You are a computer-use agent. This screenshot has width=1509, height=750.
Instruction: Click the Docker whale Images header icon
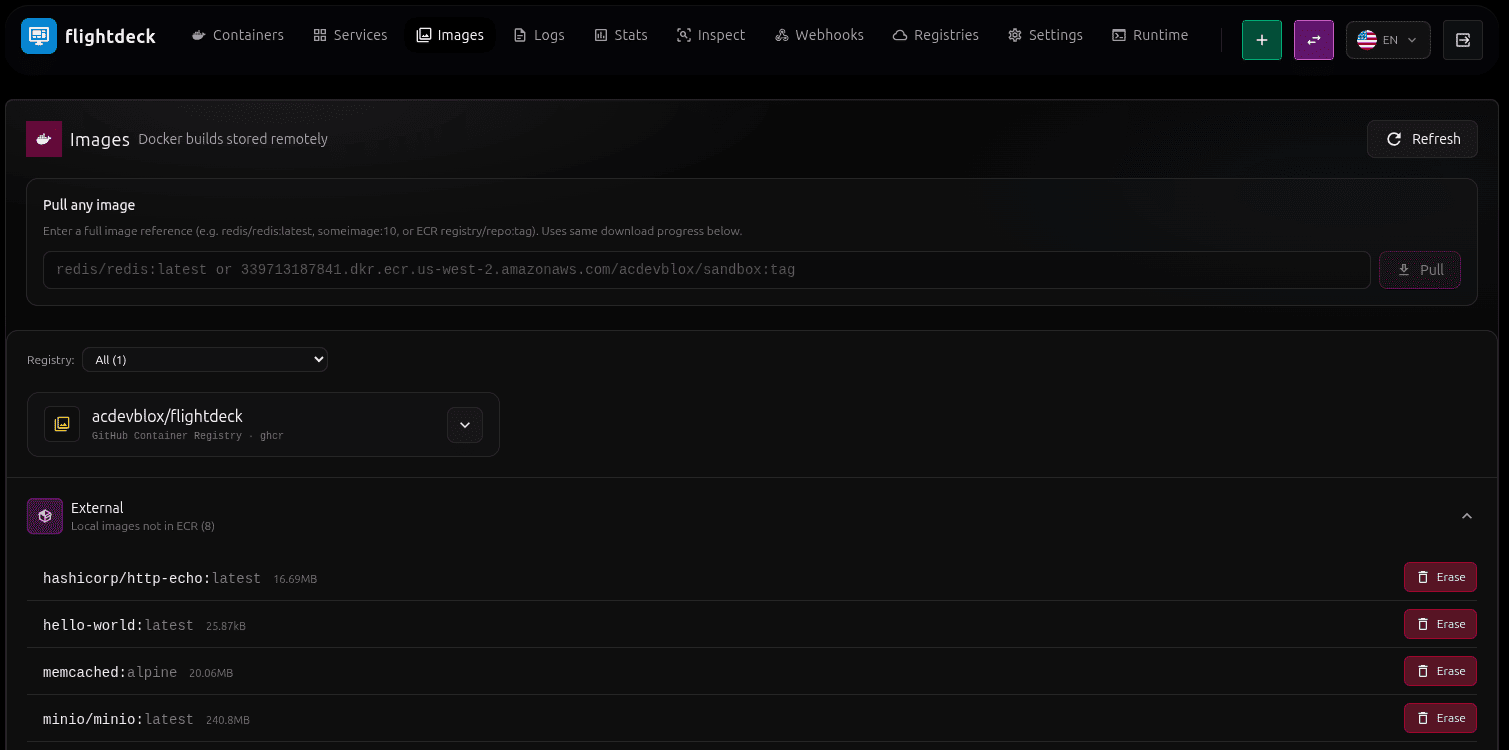[44, 139]
